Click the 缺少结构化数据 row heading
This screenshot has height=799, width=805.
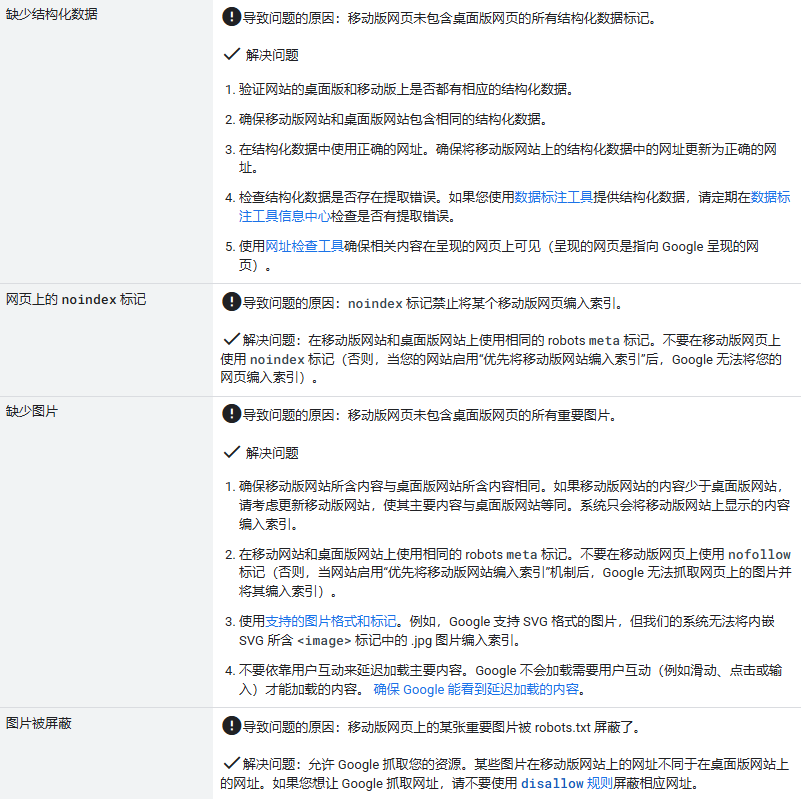[x=52, y=16]
